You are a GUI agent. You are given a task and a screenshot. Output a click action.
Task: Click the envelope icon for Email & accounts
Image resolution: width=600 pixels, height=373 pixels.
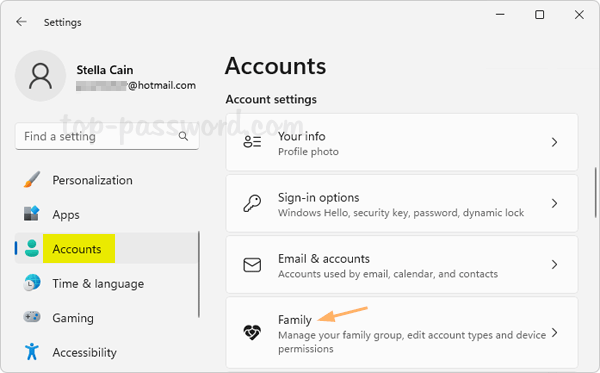(x=252, y=265)
